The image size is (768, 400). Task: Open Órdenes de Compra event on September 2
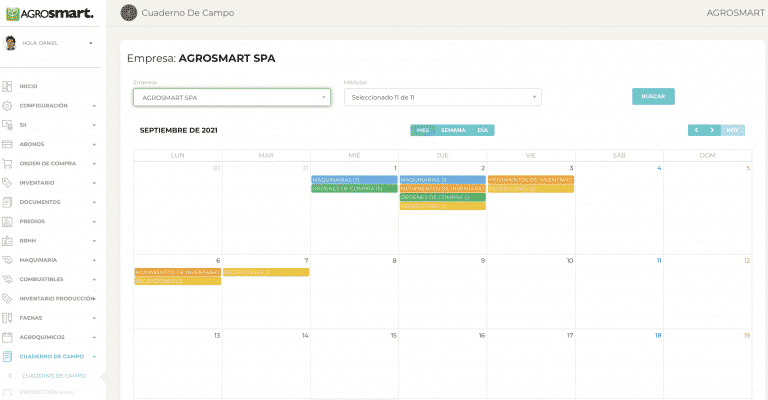click(x=443, y=197)
